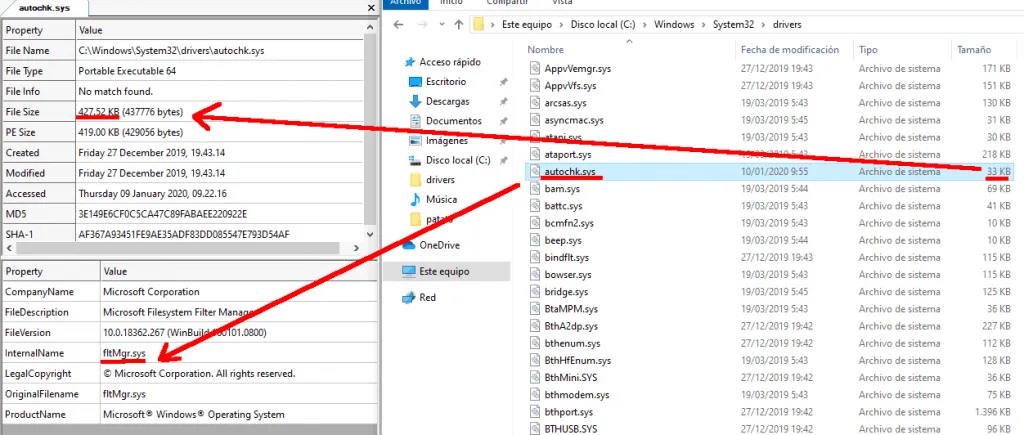Click the Forward arrow in Explorer
Viewport: 1024px width, 435px height.
(421, 25)
